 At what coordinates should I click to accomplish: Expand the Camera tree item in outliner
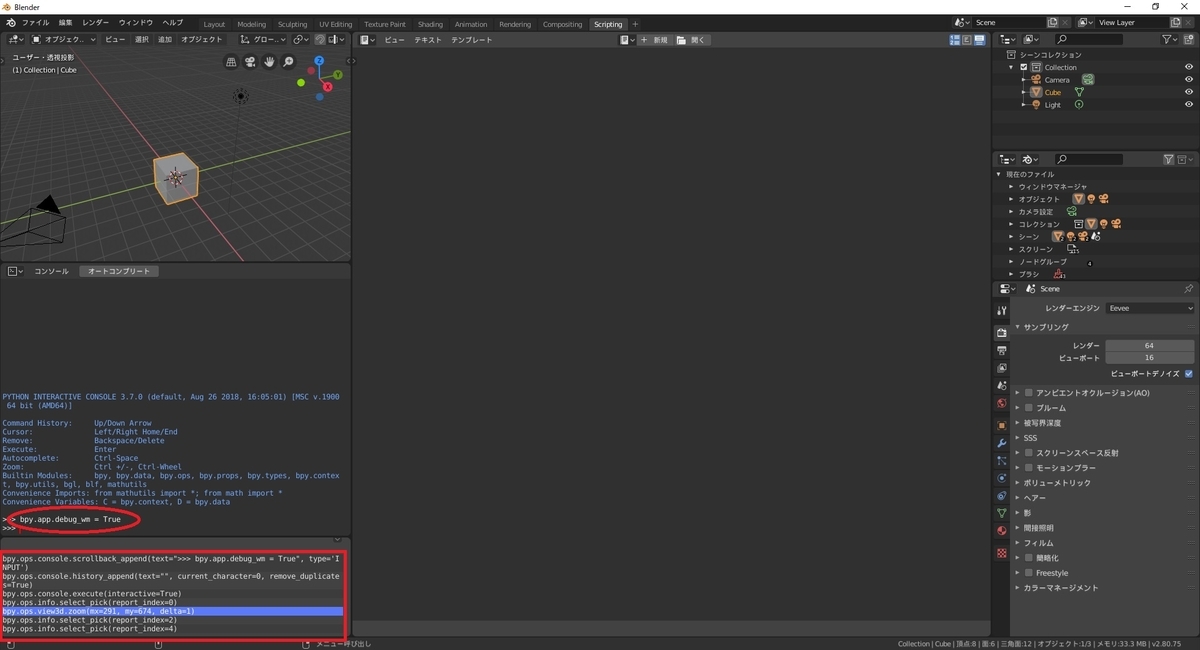pos(1024,80)
